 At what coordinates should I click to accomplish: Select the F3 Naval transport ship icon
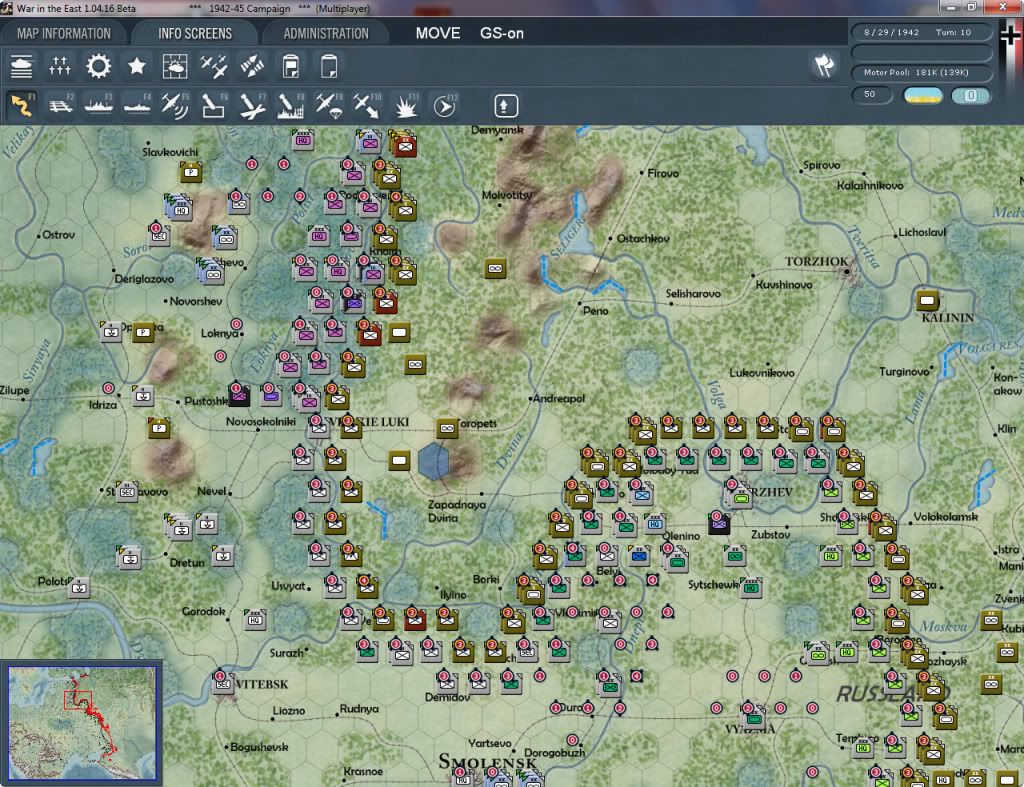99,105
